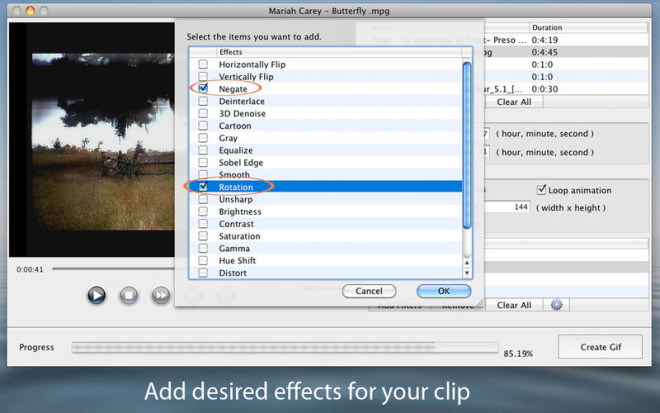
Task: Click the scrollbar down arrow in effects list
Action: pos(466,273)
